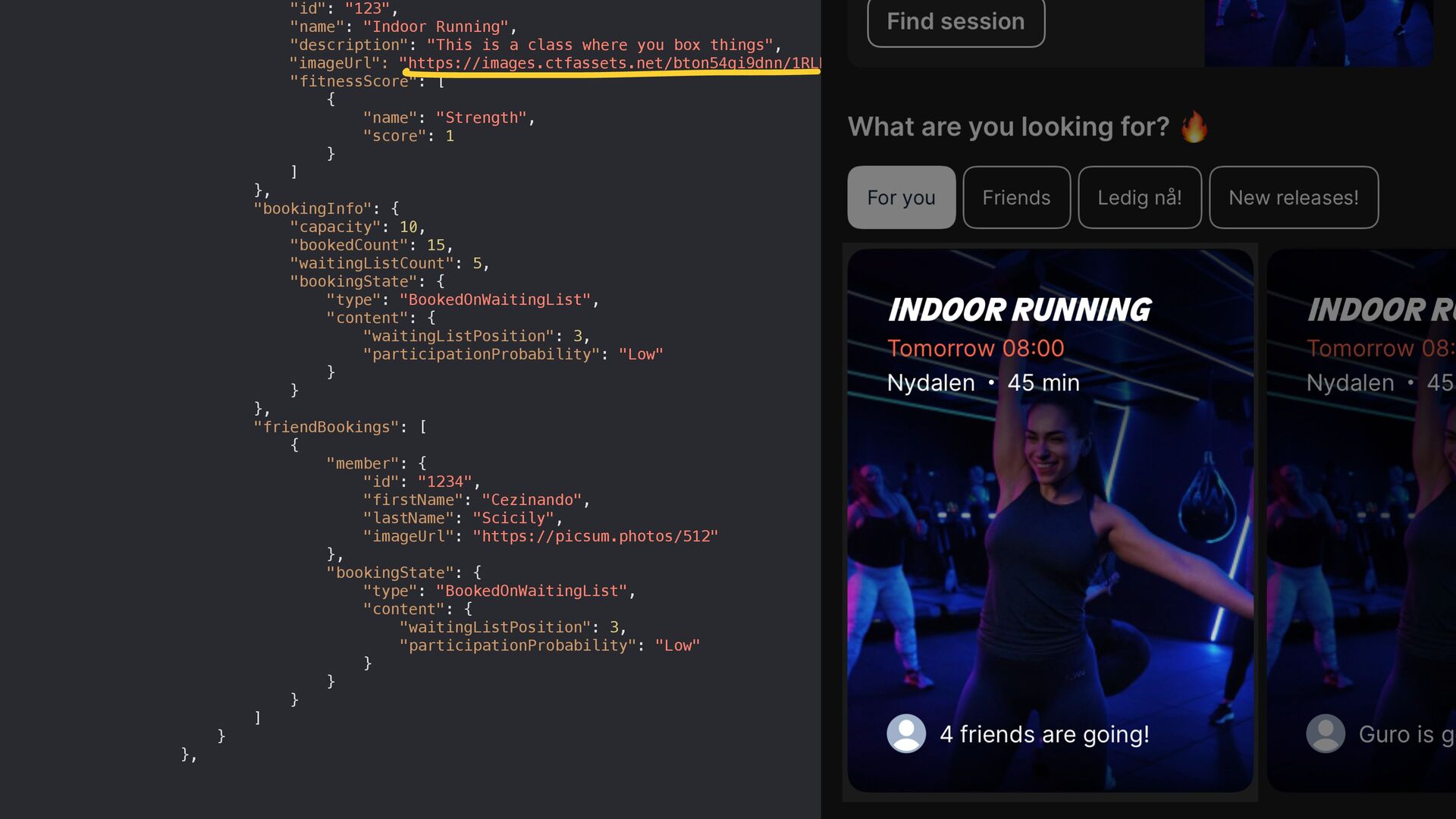Open the New releases! filter
The image size is (1456, 819).
point(1293,197)
